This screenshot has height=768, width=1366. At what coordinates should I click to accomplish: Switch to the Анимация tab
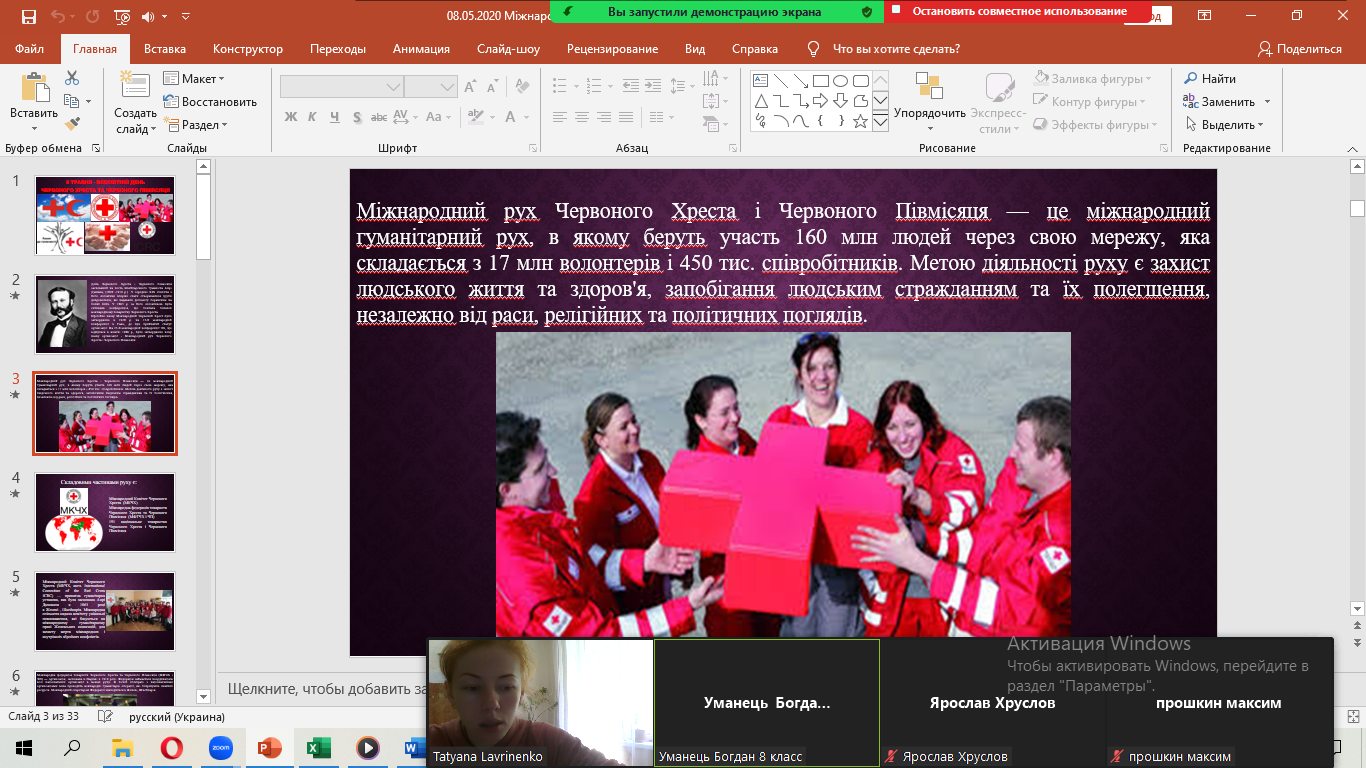[421, 49]
